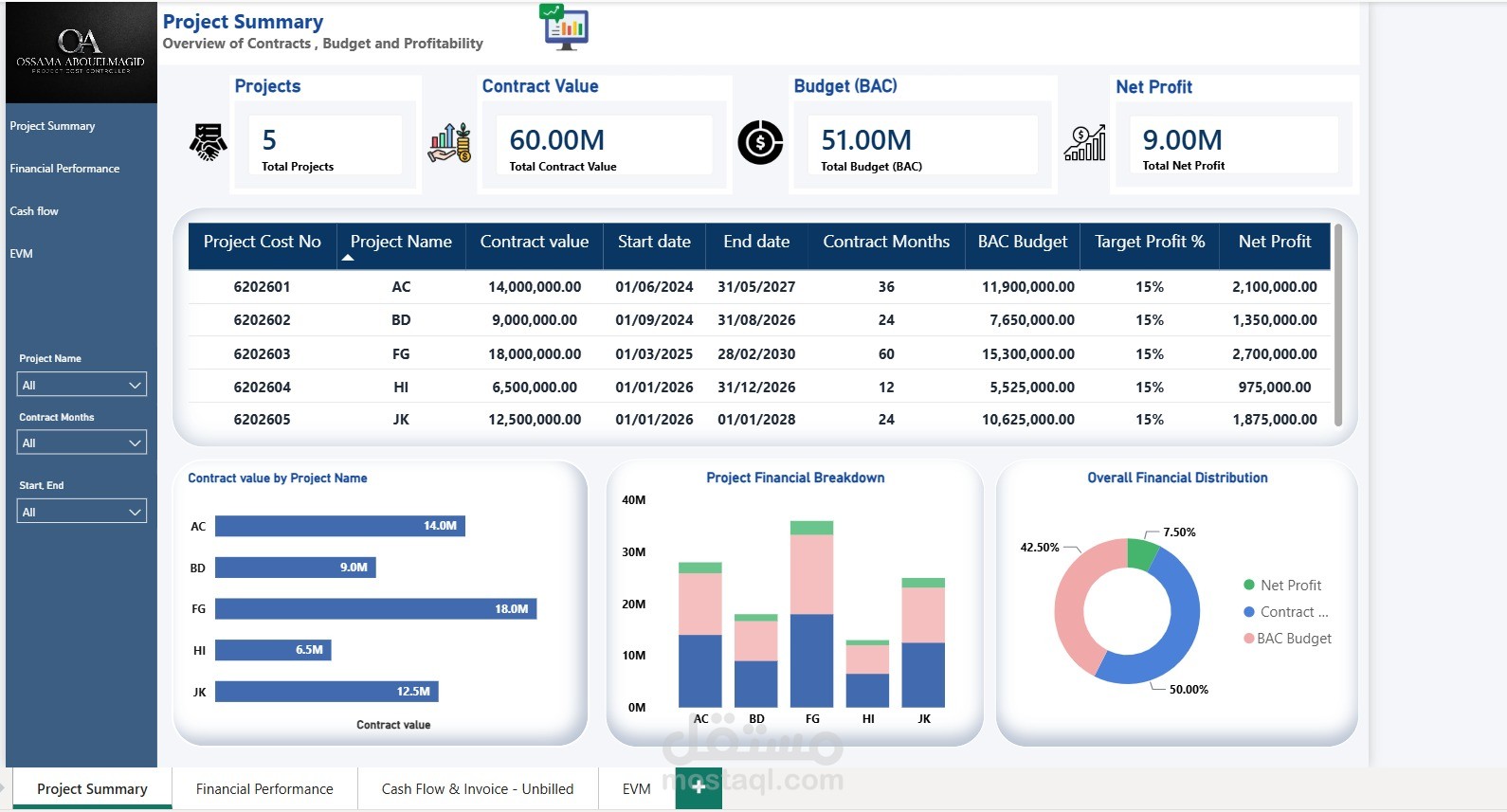
Task: Open the Start, End filter dropdown
Action: pyautogui.click(x=82, y=512)
